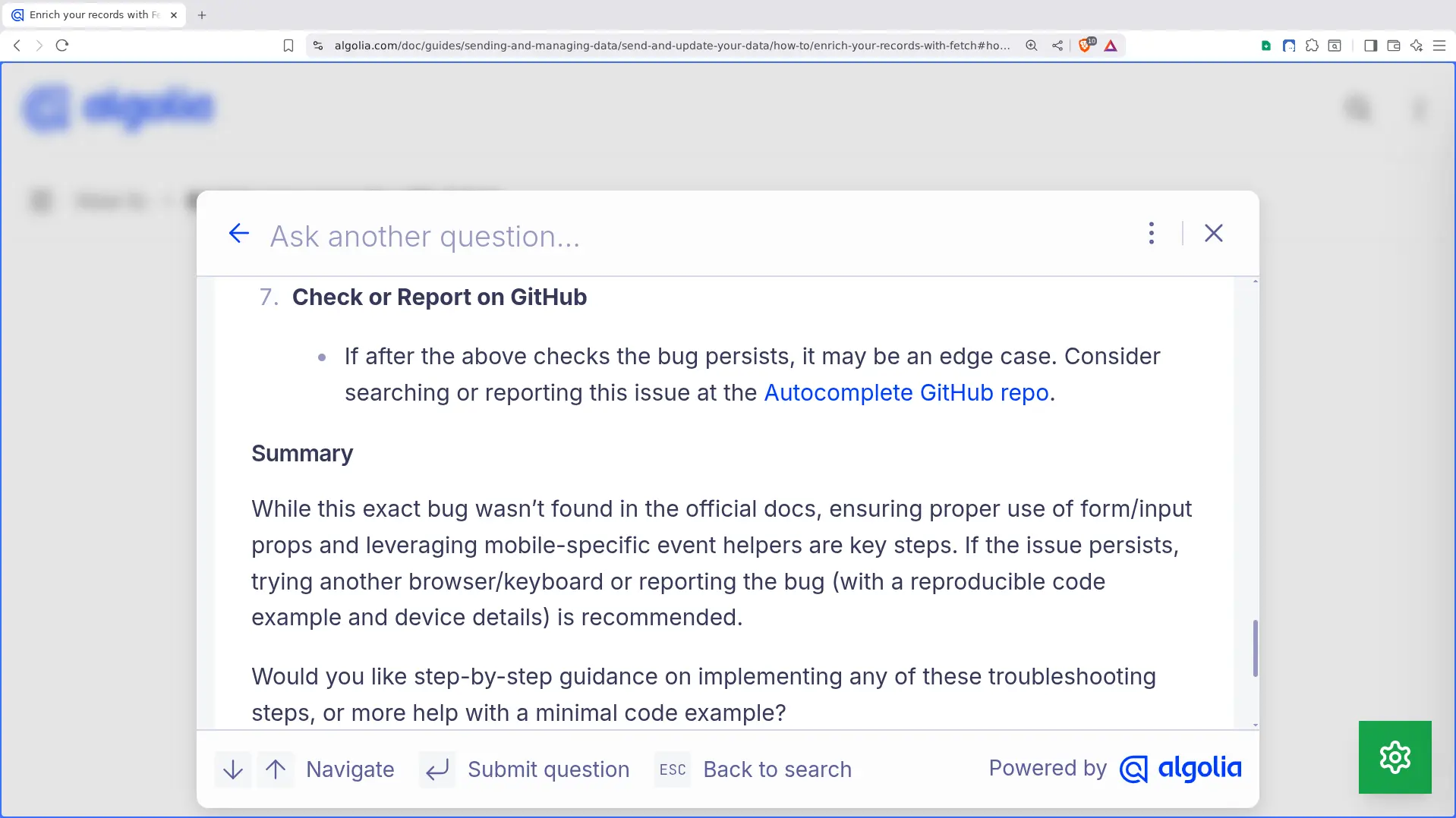Close the Ask another question dialog
The width and height of the screenshot is (1456, 818).
[x=1213, y=233]
